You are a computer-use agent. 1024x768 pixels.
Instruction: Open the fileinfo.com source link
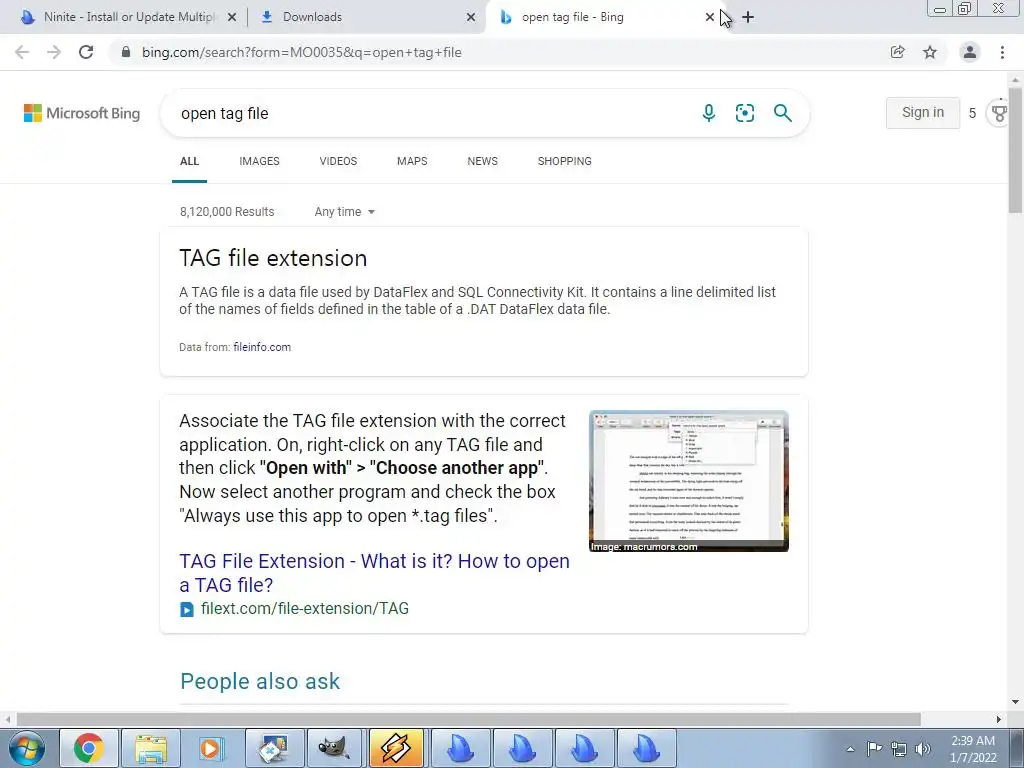(262, 347)
